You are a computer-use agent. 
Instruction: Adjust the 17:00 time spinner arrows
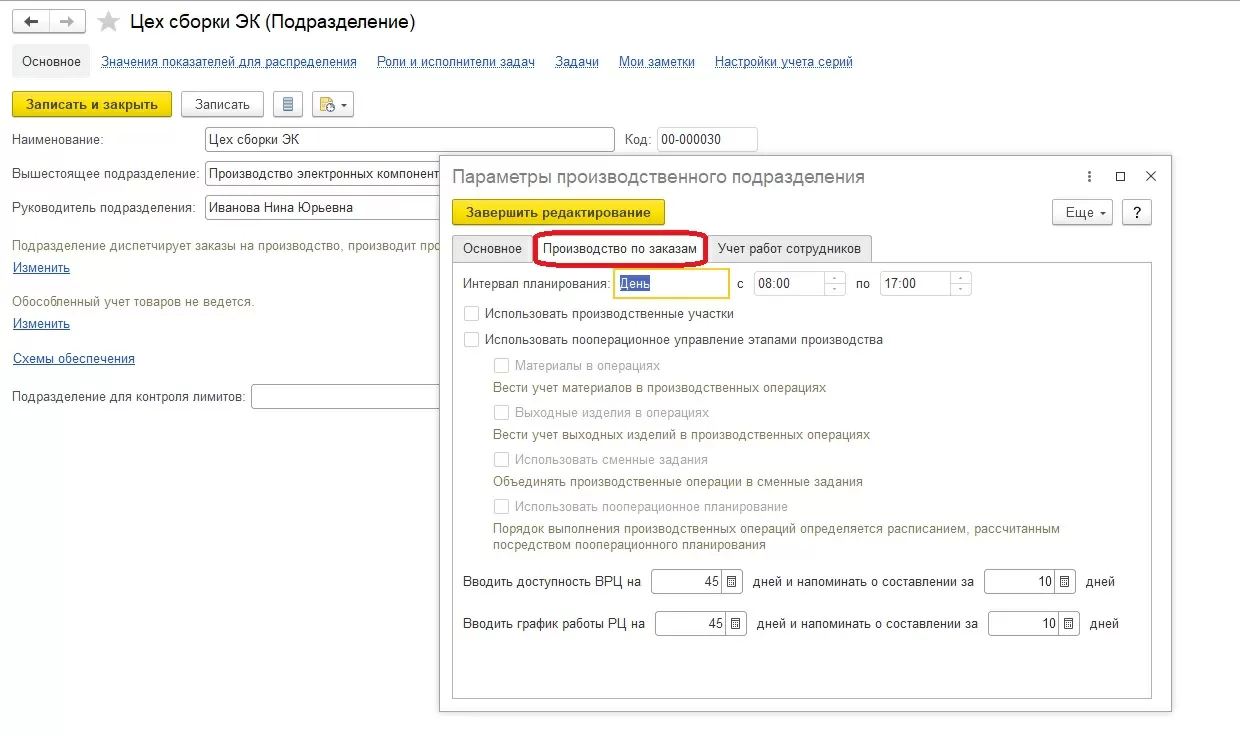point(961,283)
